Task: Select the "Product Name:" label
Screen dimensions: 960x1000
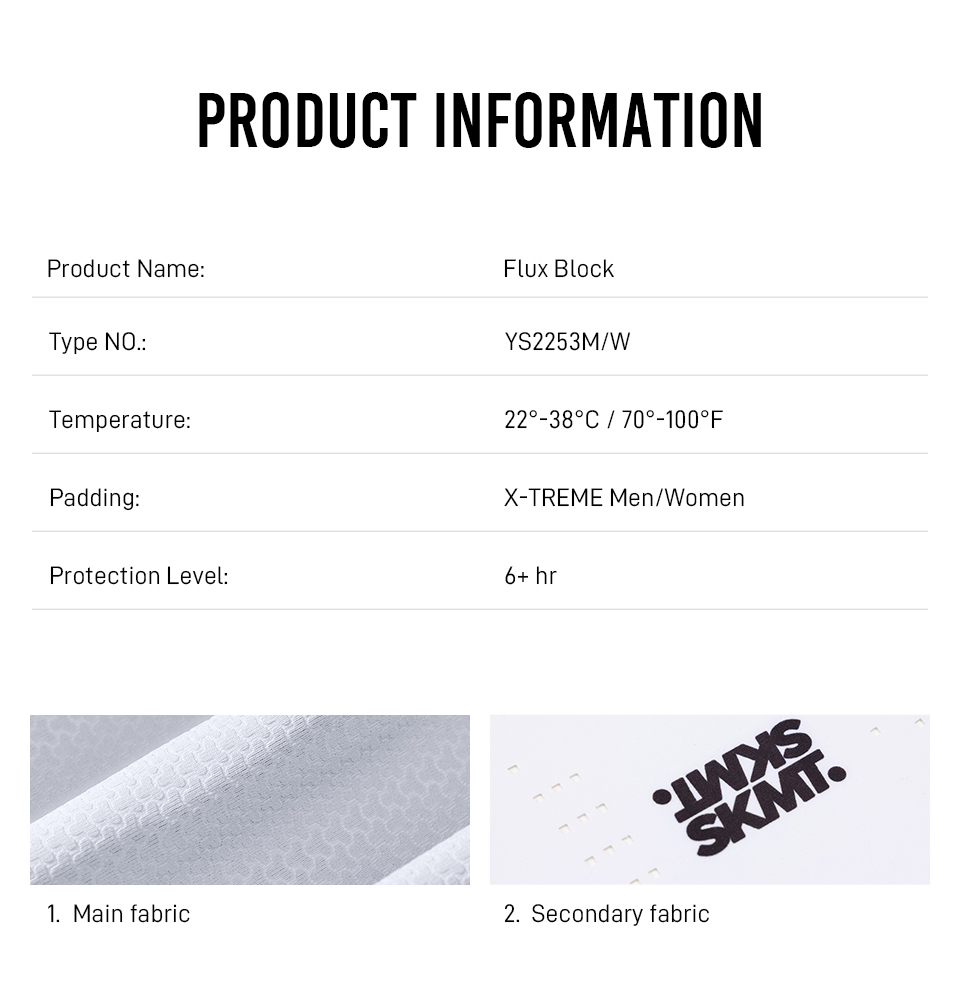Action: click(126, 269)
